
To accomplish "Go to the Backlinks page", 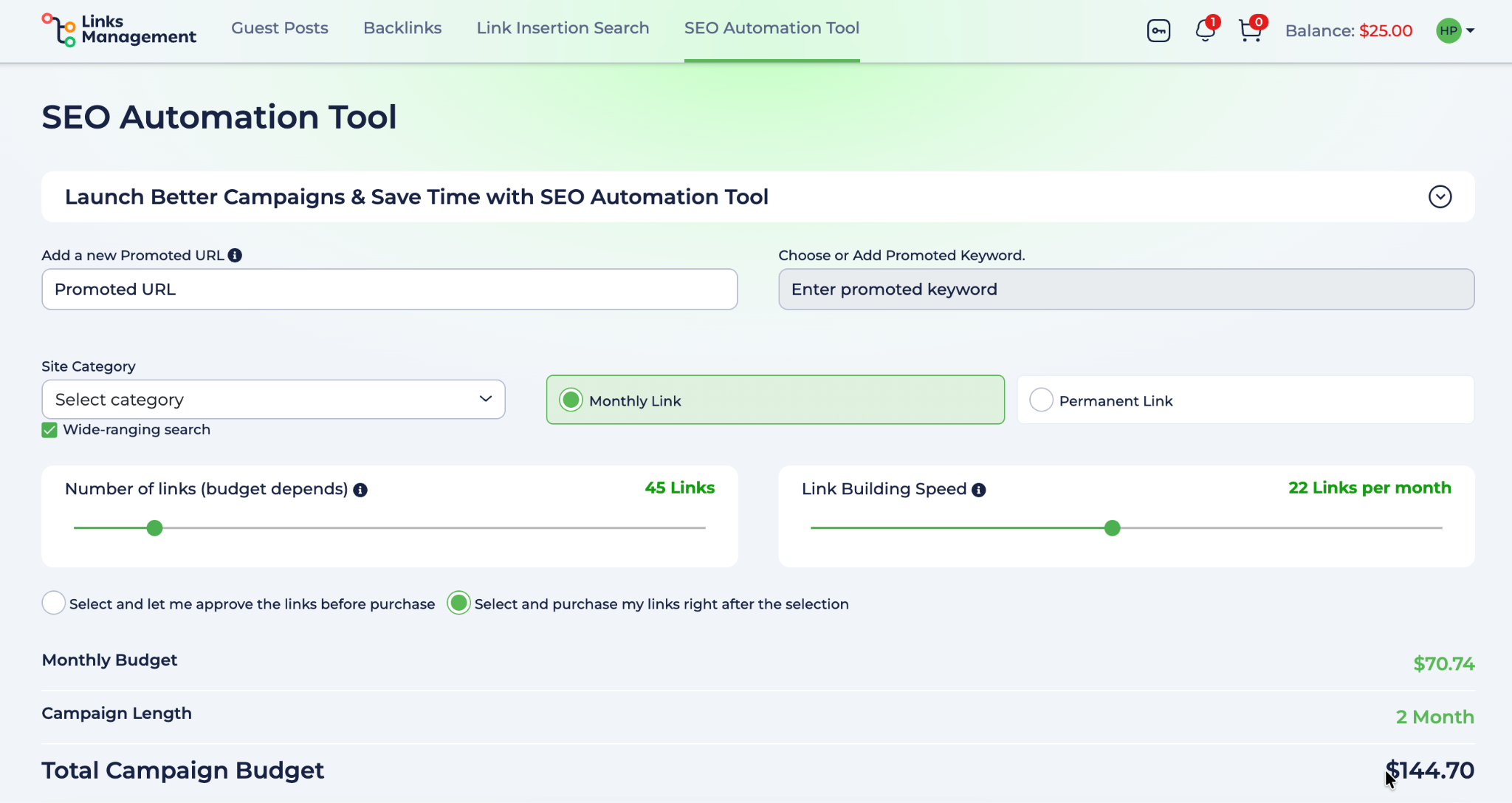I will (402, 28).
